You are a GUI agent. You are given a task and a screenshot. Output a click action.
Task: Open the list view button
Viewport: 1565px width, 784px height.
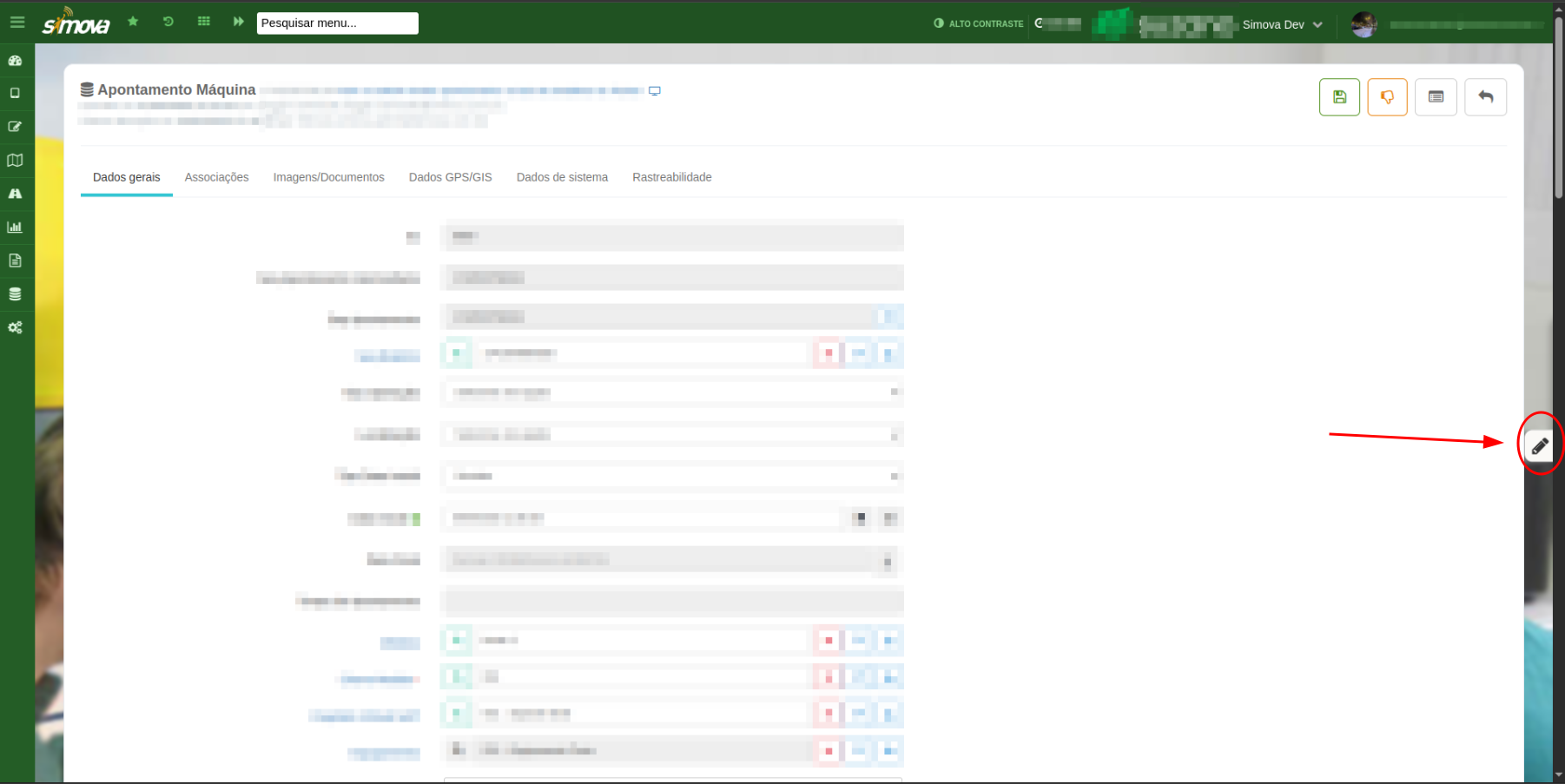tap(1436, 97)
